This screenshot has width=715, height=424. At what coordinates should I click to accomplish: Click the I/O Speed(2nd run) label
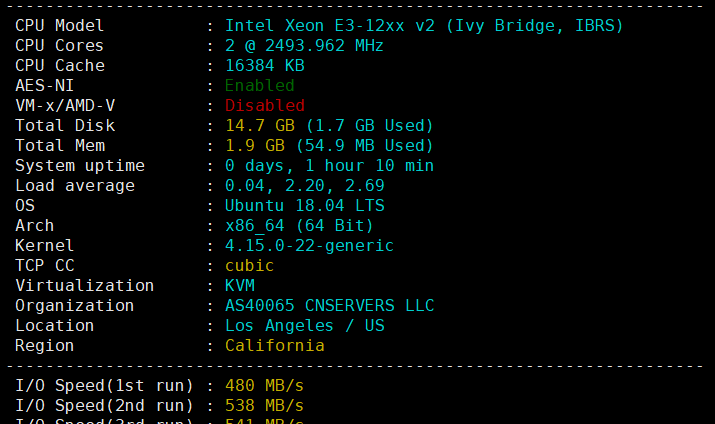104,407
